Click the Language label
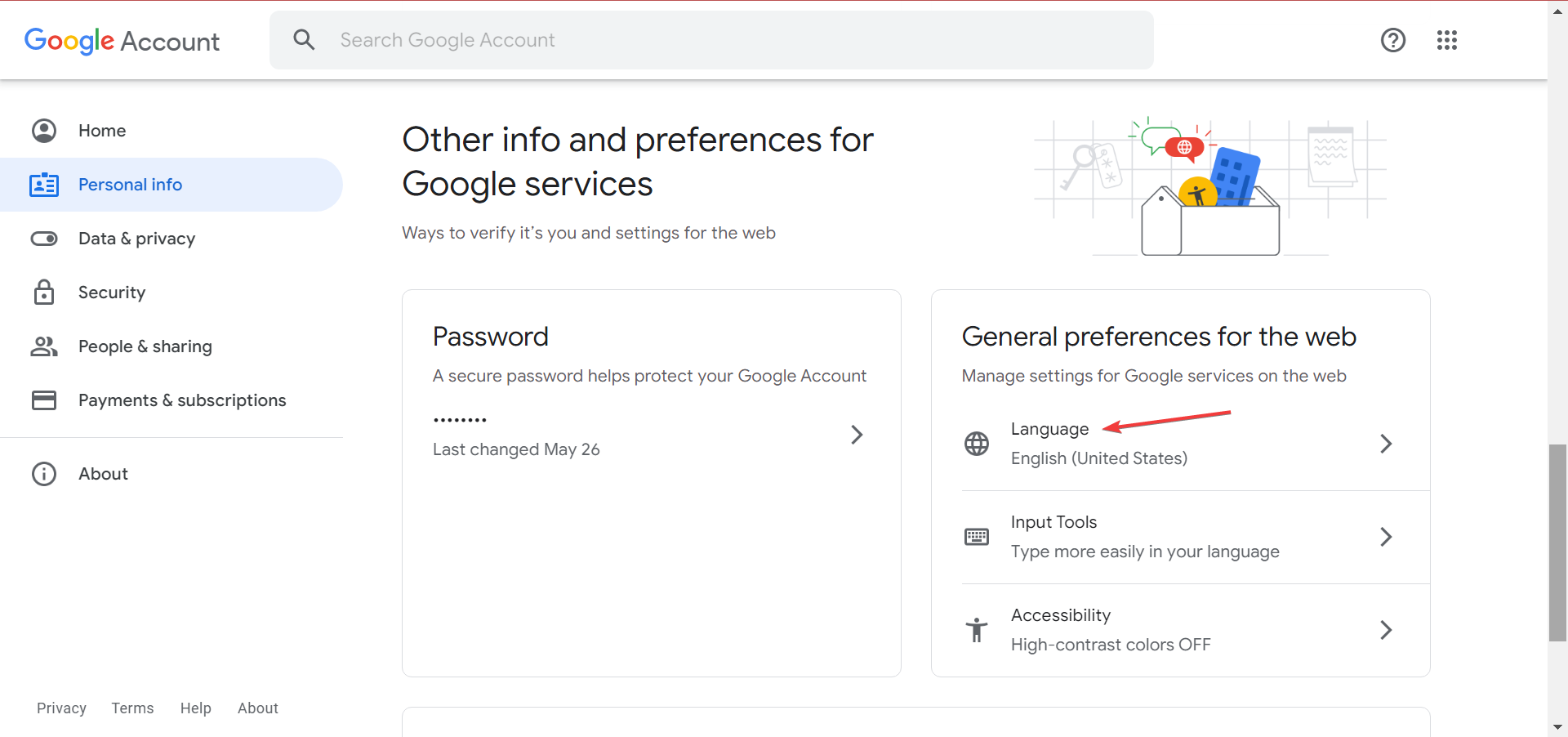Image resolution: width=1568 pixels, height=737 pixels. 1049,429
